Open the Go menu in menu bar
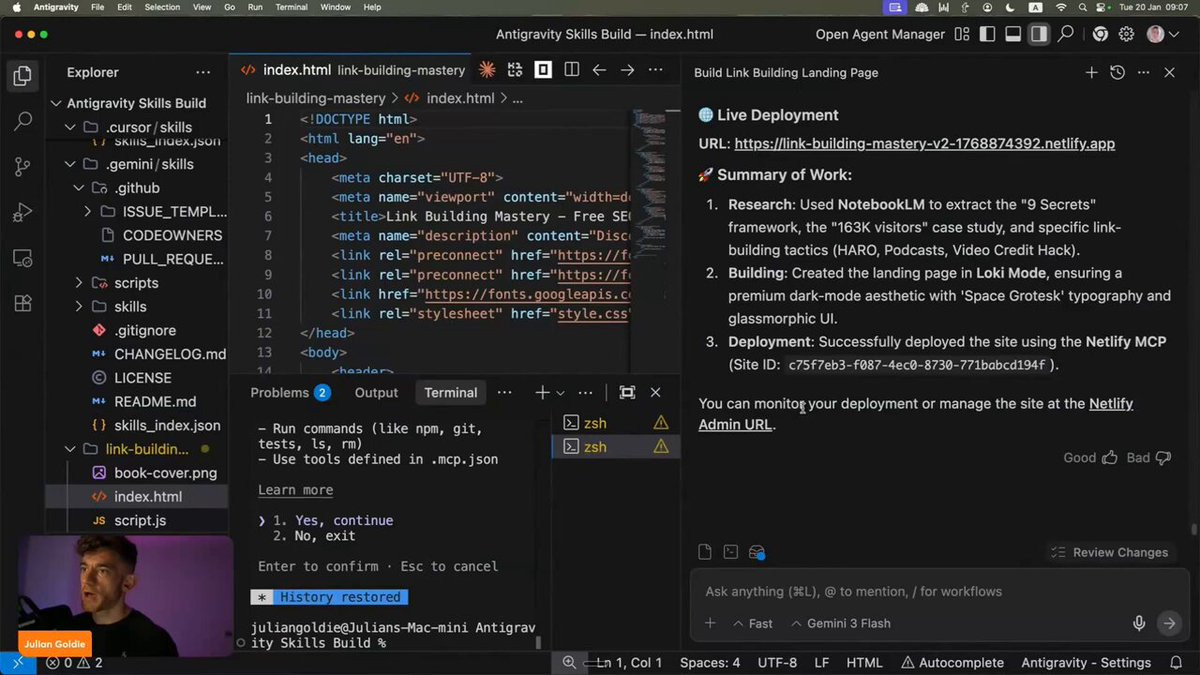Viewport: 1200px width, 675px height. point(230,7)
